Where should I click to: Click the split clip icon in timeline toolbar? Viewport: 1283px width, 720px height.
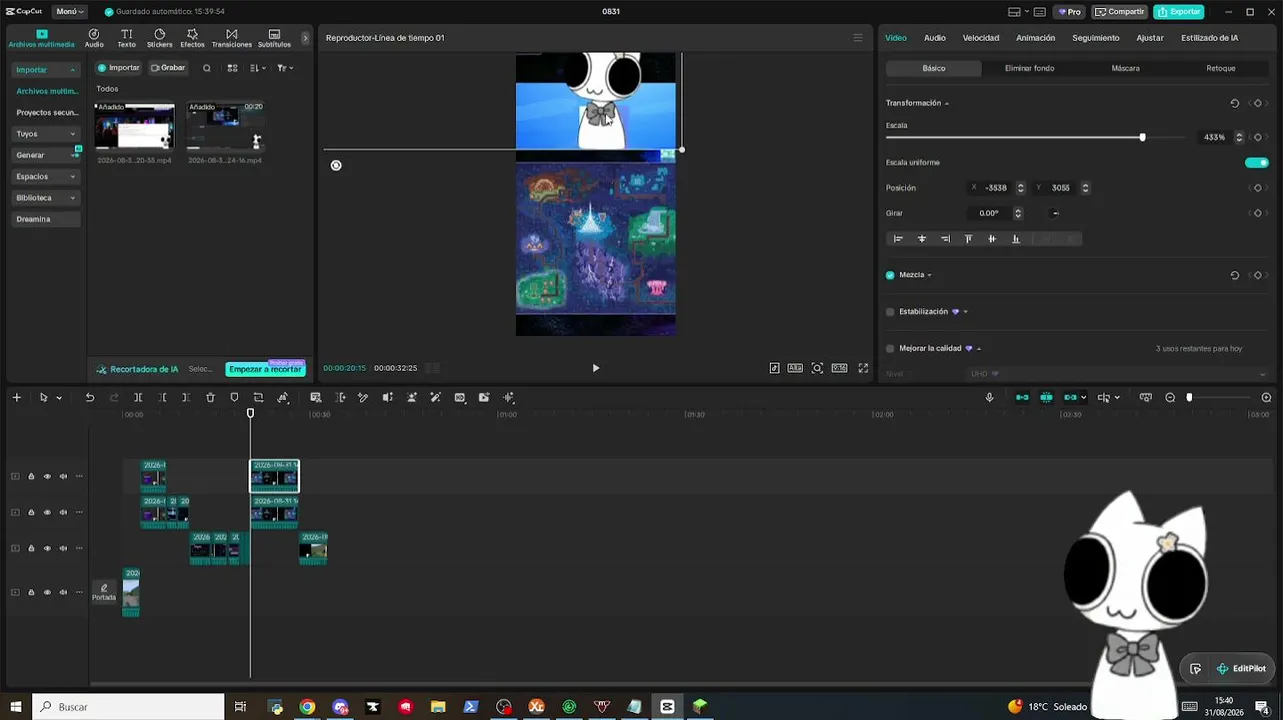[138, 398]
